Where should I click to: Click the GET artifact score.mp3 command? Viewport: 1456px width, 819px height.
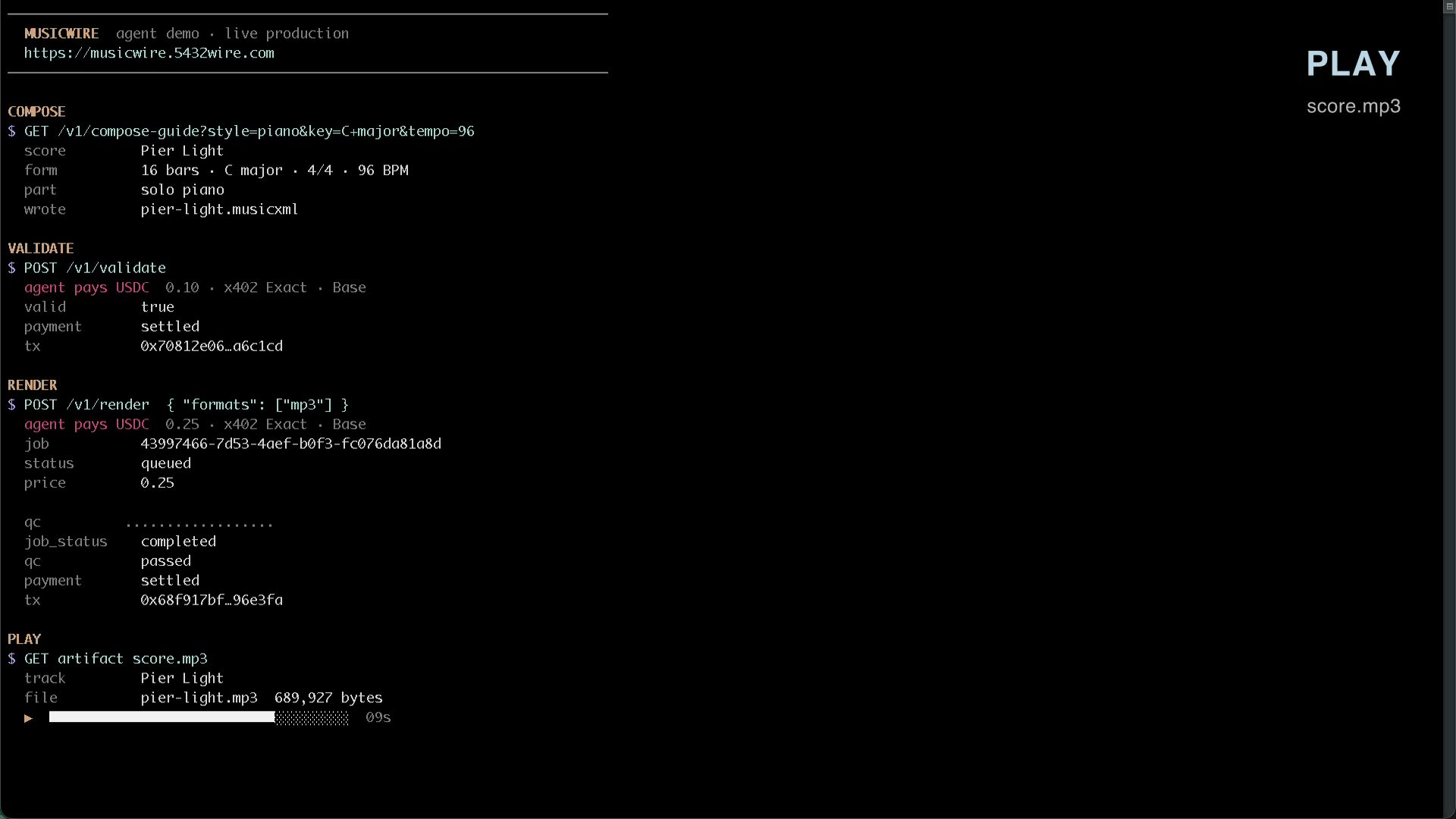(108, 659)
